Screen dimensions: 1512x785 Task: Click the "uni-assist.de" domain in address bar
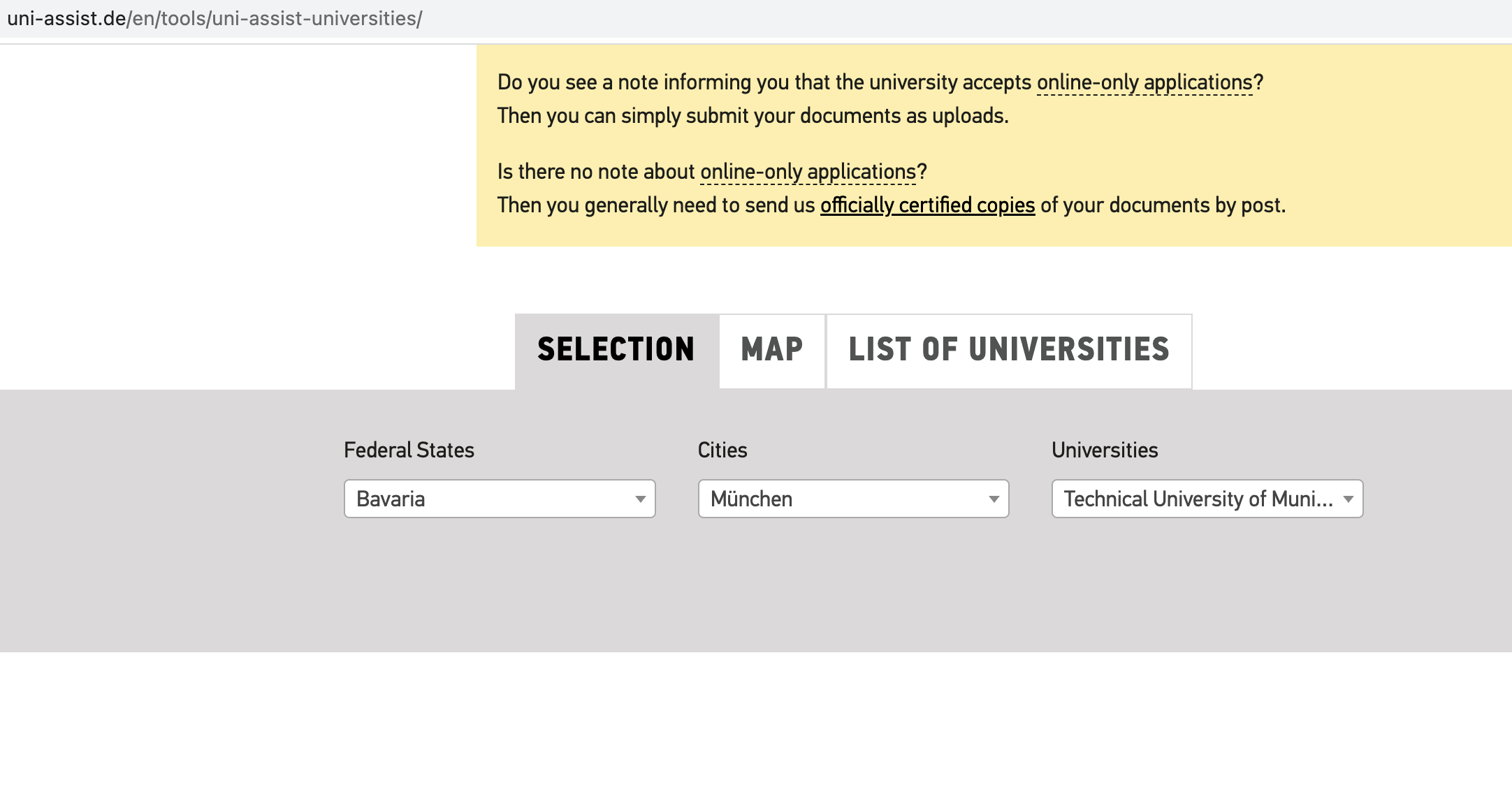(66, 18)
